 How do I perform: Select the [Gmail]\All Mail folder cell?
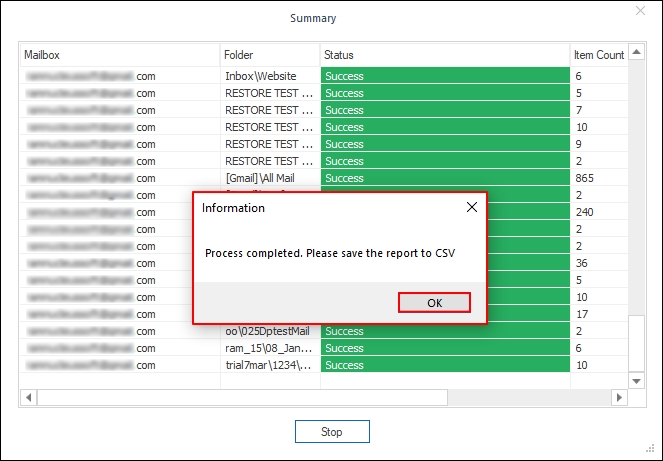tap(270, 178)
